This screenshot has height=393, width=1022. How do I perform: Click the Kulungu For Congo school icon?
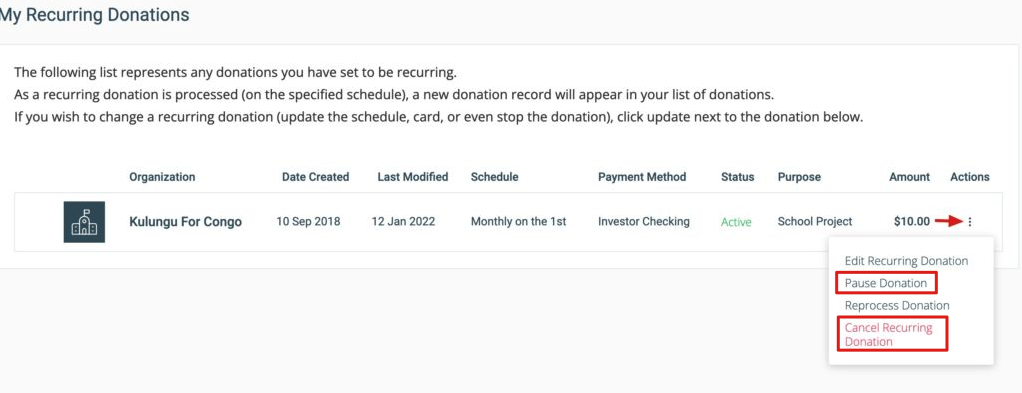(84, 222)
